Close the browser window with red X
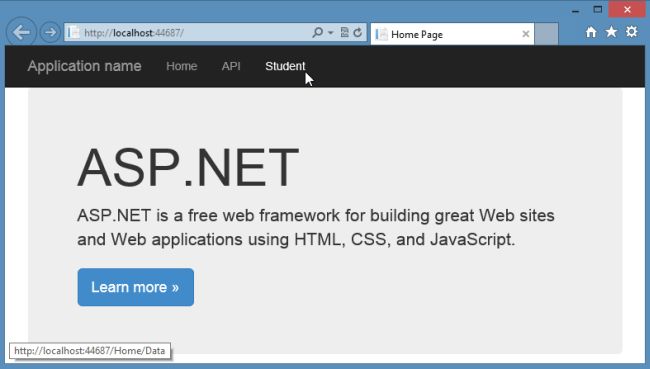This screenshot has width=650, height=369. 627,10
